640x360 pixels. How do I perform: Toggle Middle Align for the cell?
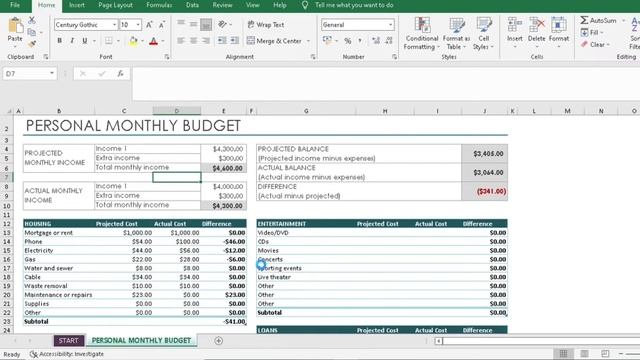click(193, 24)
